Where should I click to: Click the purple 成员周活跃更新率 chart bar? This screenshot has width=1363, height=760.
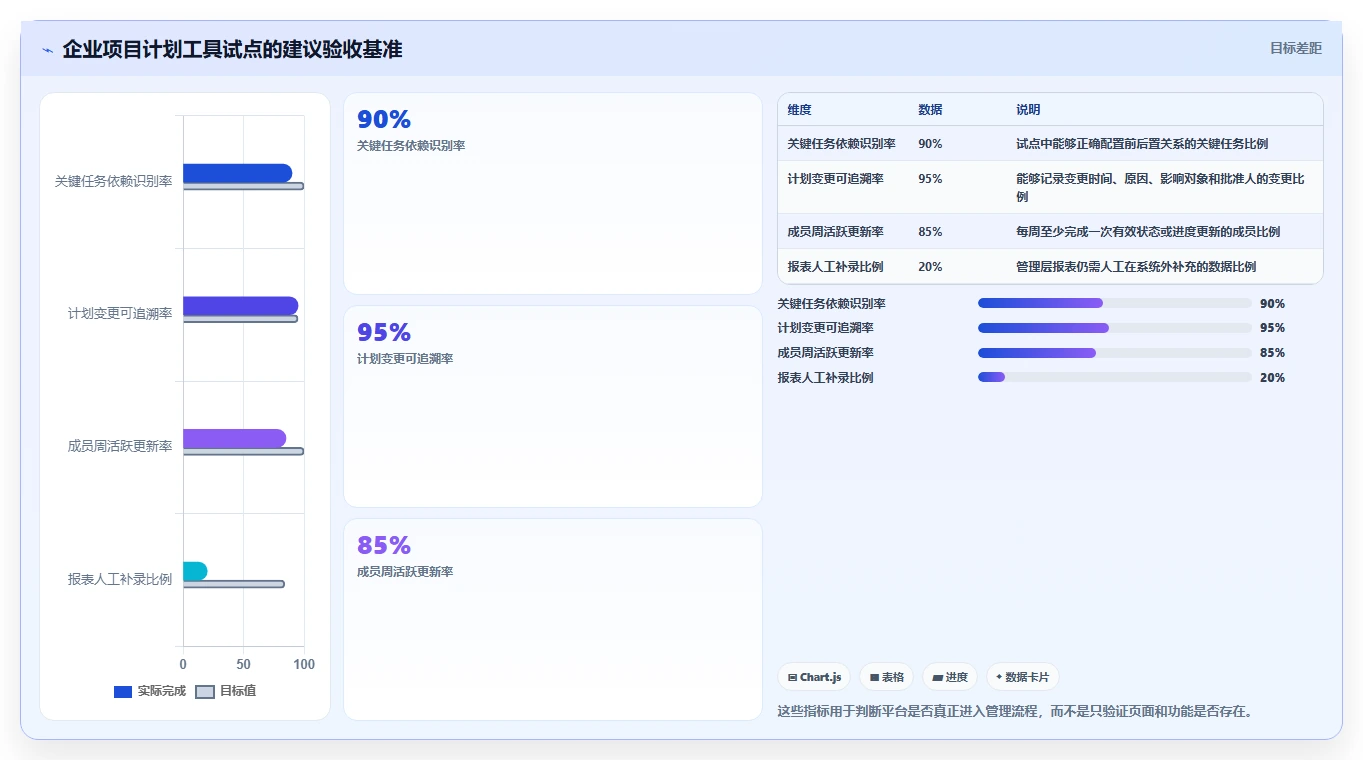[234, 438]
